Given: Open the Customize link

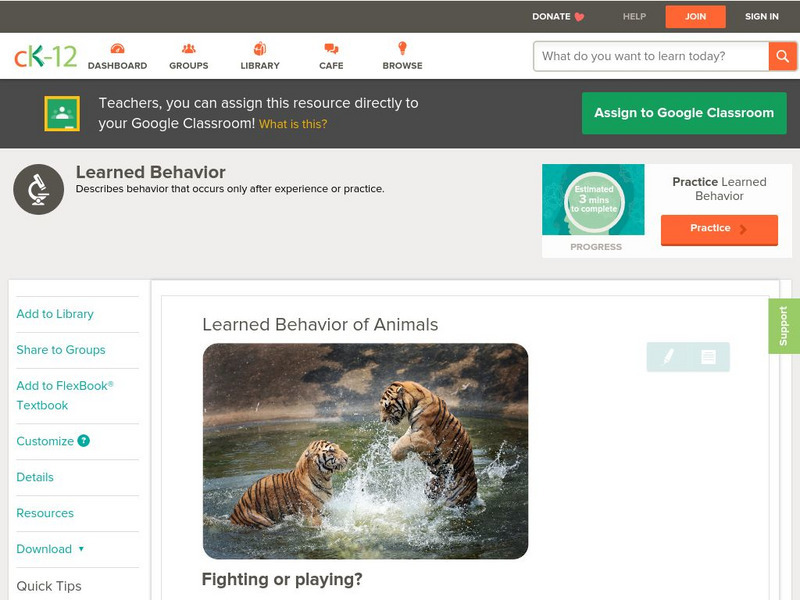Looking at the screenshot, I should 45,441.
